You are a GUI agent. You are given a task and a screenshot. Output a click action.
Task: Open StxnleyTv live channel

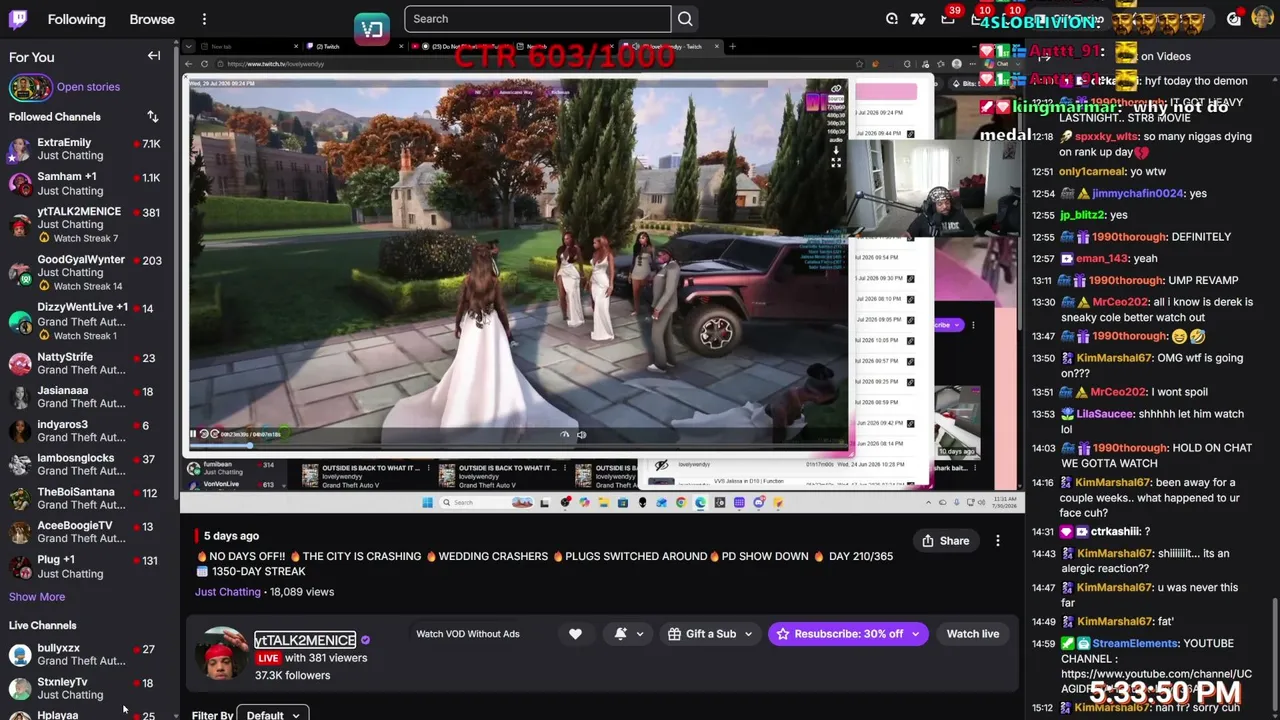pyautogui.click(x=88, y=688)
